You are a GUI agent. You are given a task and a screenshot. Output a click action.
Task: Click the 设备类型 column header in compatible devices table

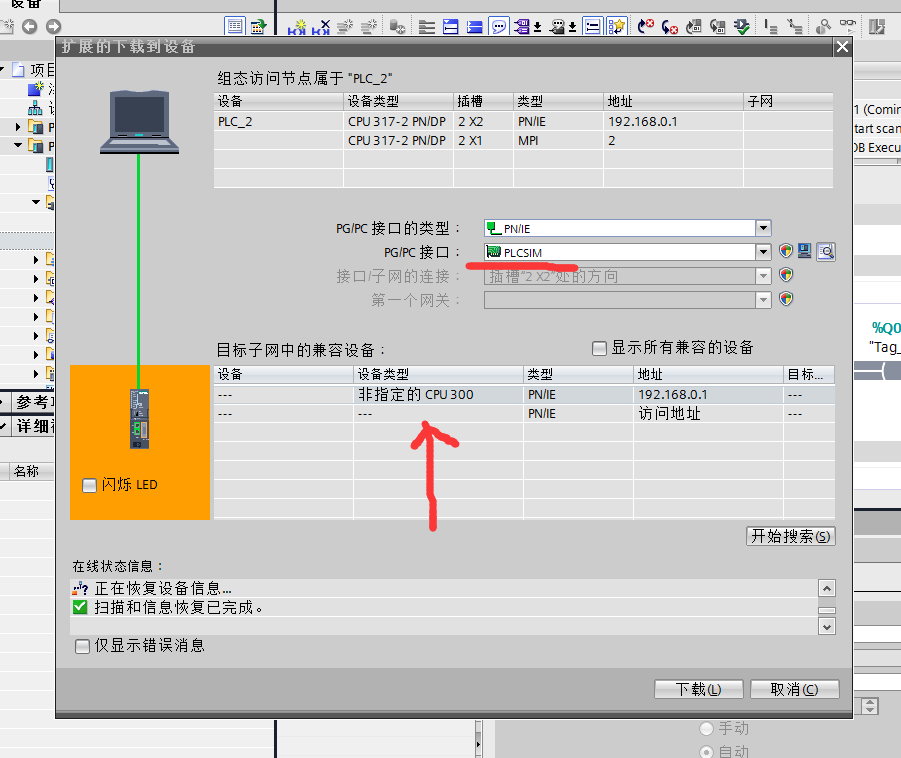coord(438,375)
